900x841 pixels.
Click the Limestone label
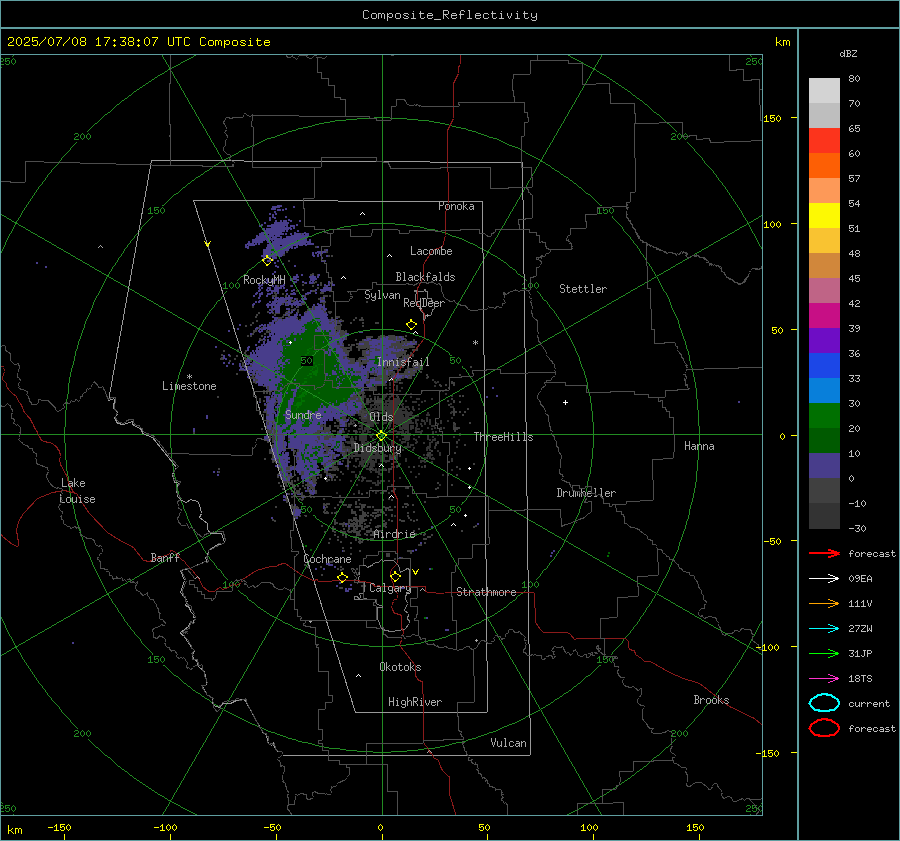tap(189, 386)
